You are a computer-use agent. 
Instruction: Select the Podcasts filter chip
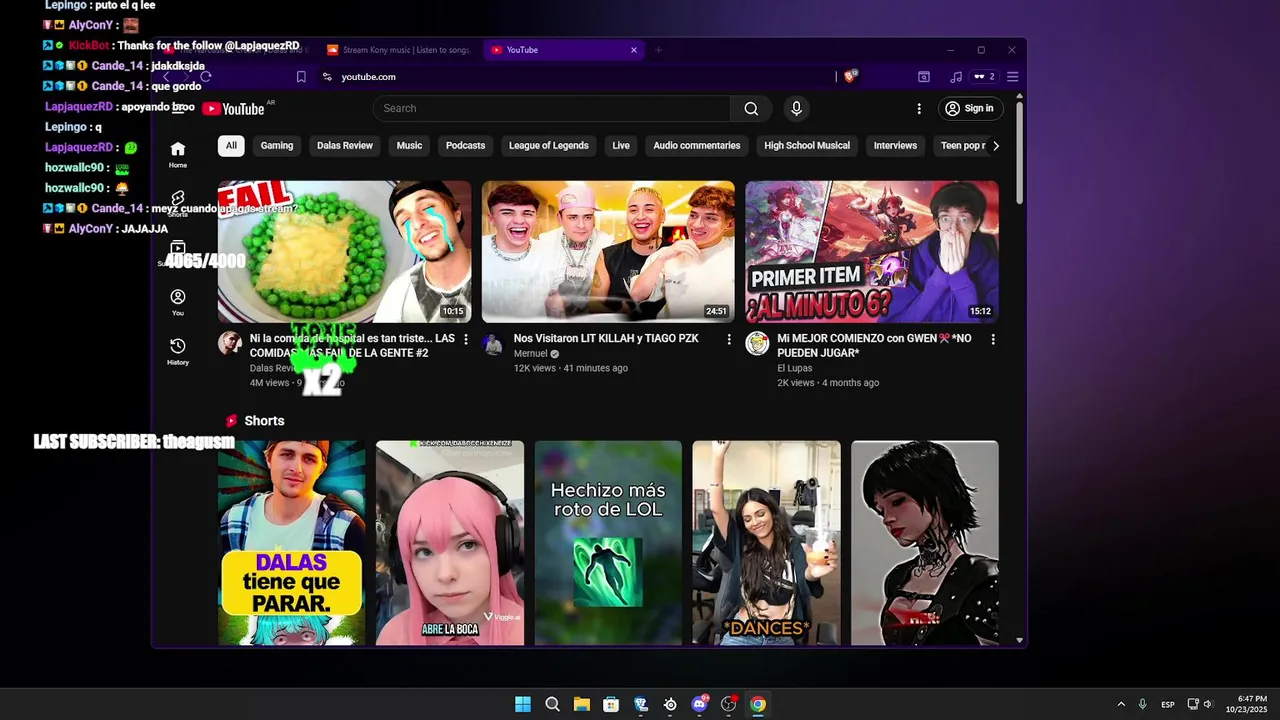[x=465, y=146]
